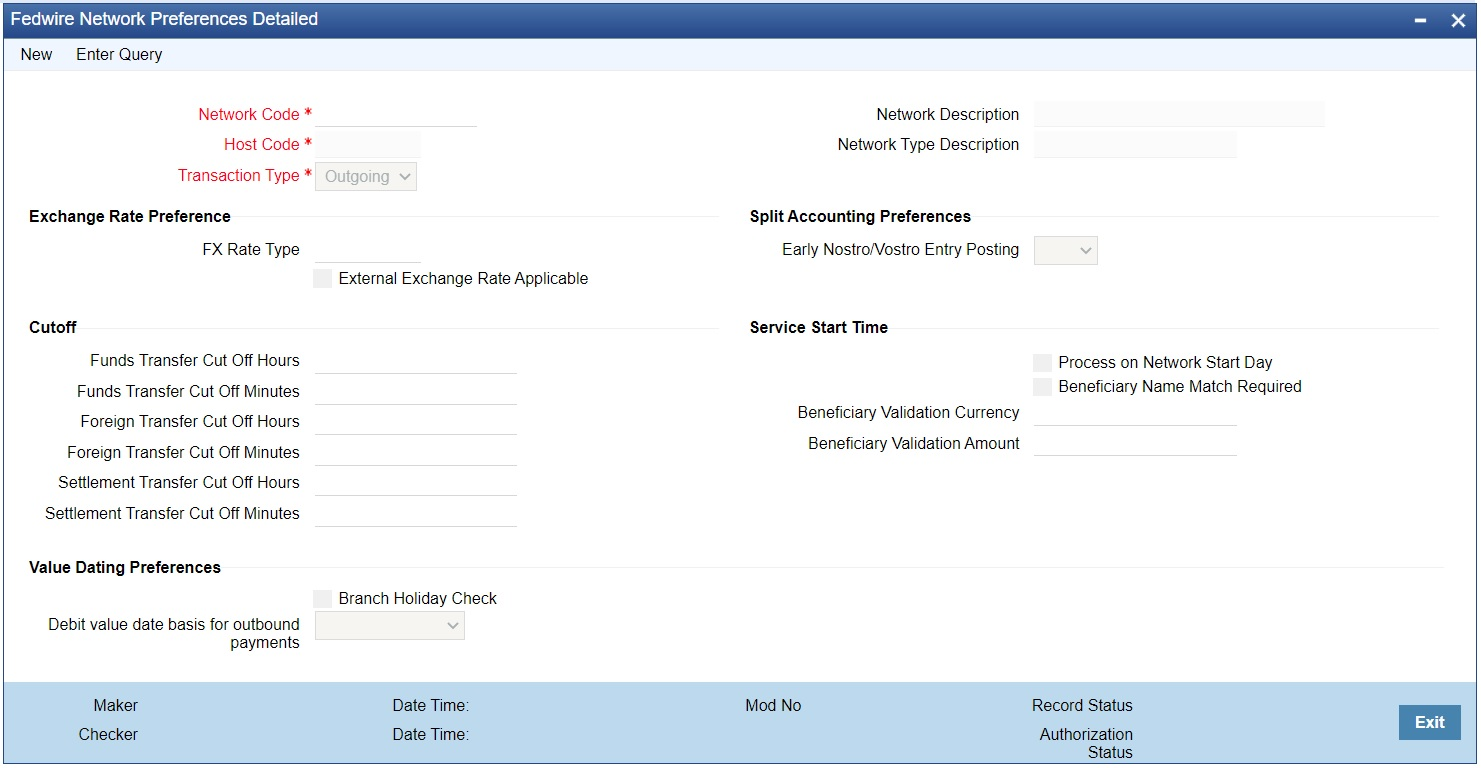Click Foreign Transfer Cut Off Minutes field
The height and width of the screenshot is (768, 1481).
416,452
